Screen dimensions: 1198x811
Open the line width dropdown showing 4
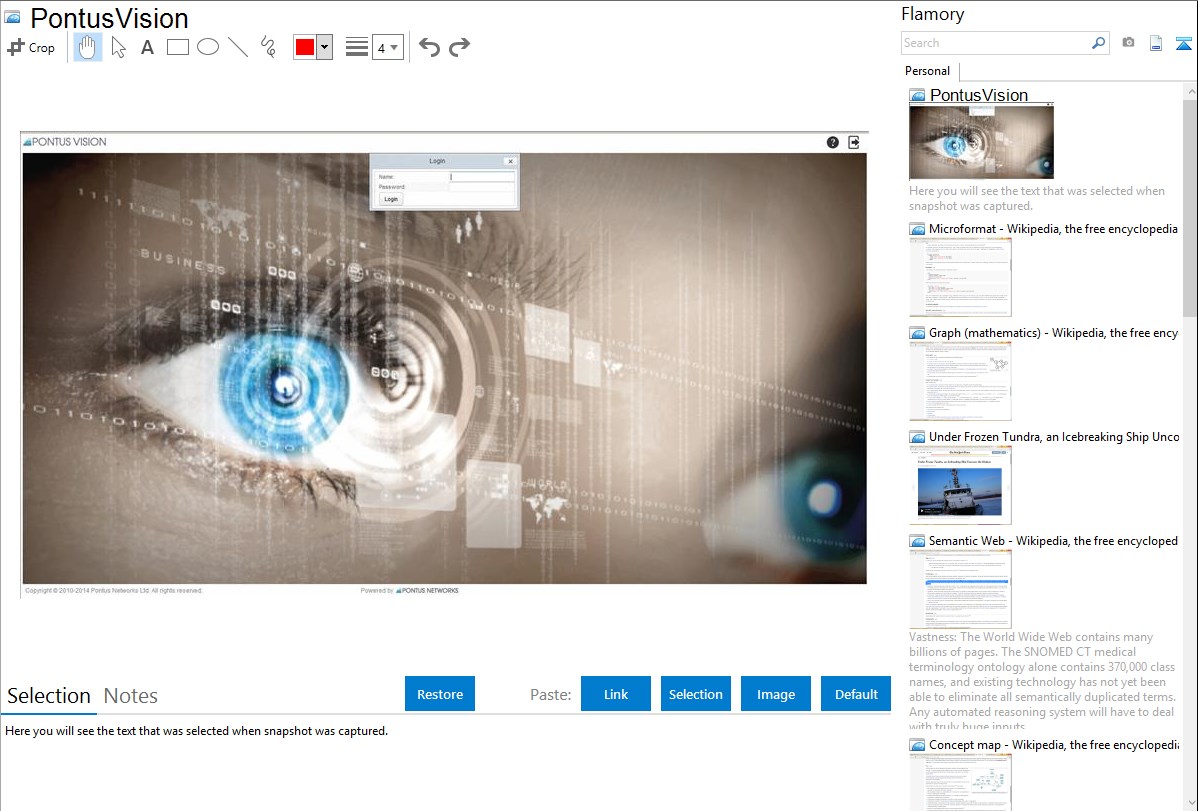click(x=387, y=47)
